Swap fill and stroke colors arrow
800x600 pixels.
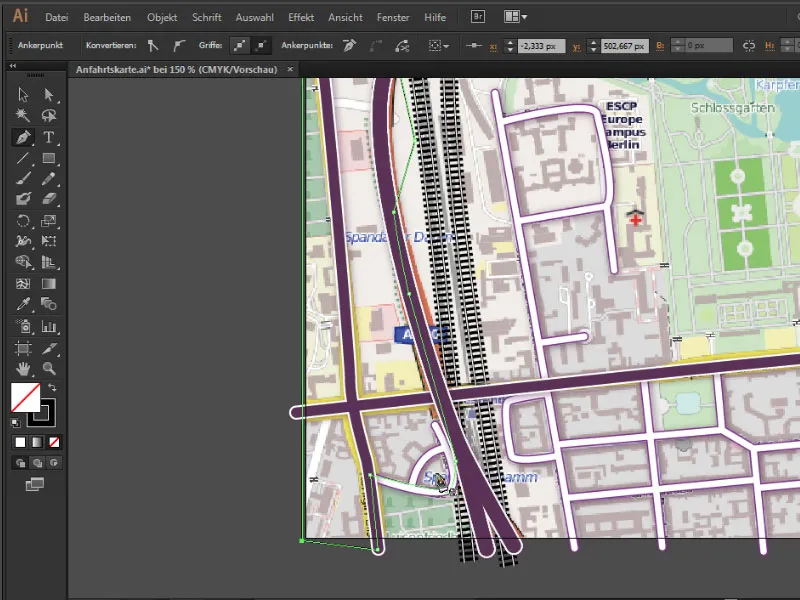pyautogui.click(x=52, y=388)
